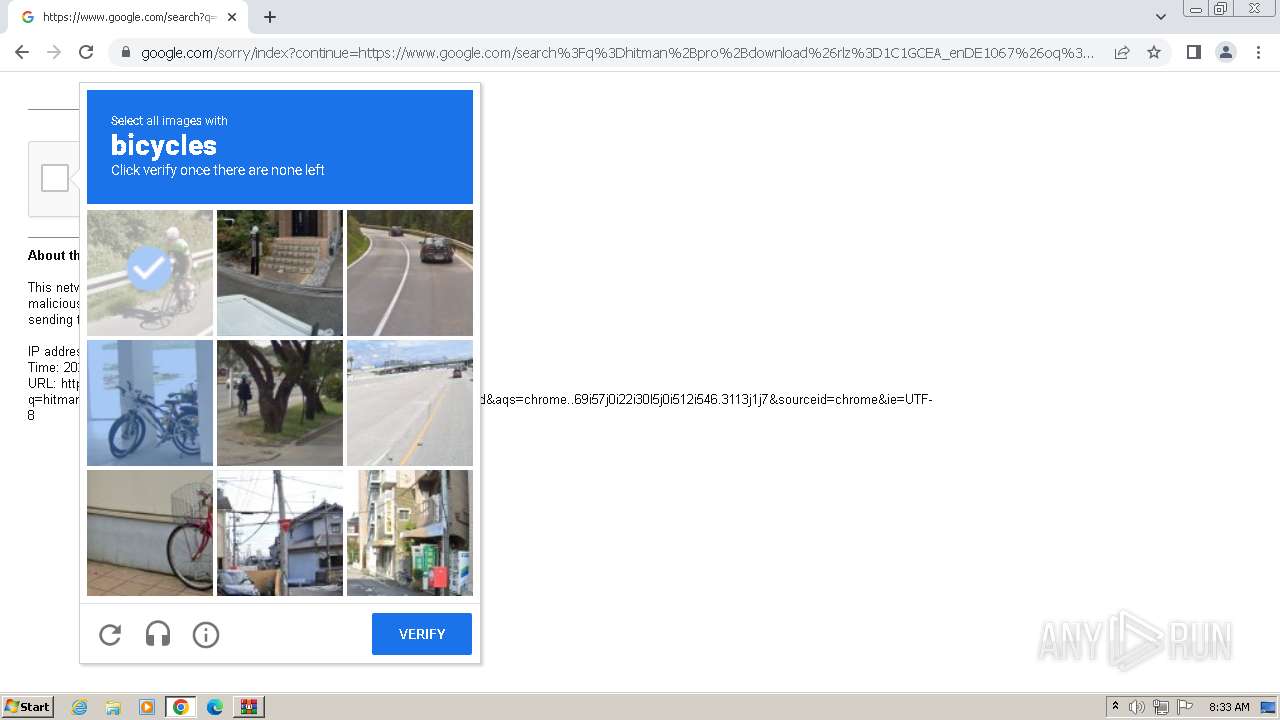Toggle the browser side panel
Screen dimensions: 1280x720
click(x=1194, y=52)
